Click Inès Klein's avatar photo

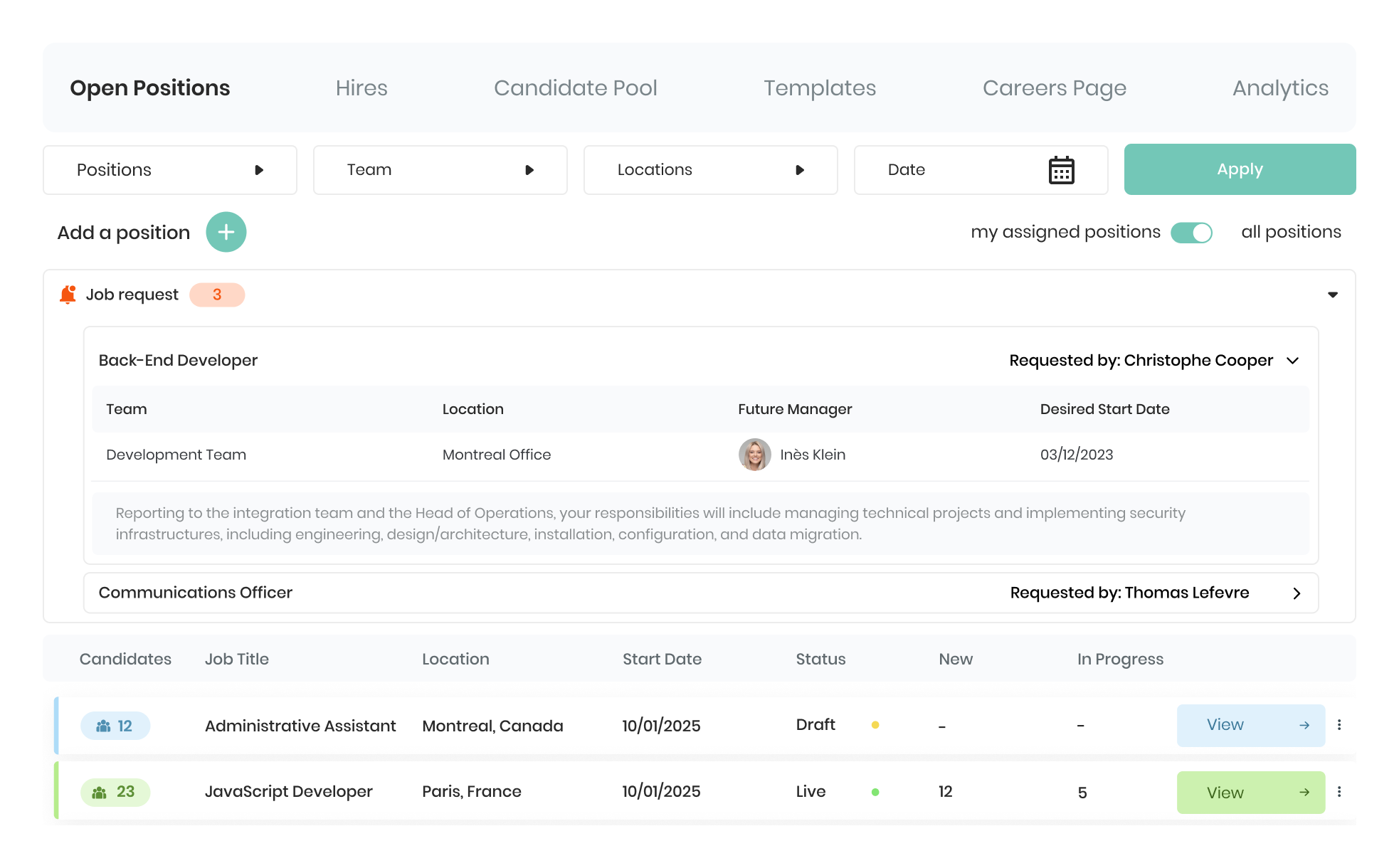(755, 455)
